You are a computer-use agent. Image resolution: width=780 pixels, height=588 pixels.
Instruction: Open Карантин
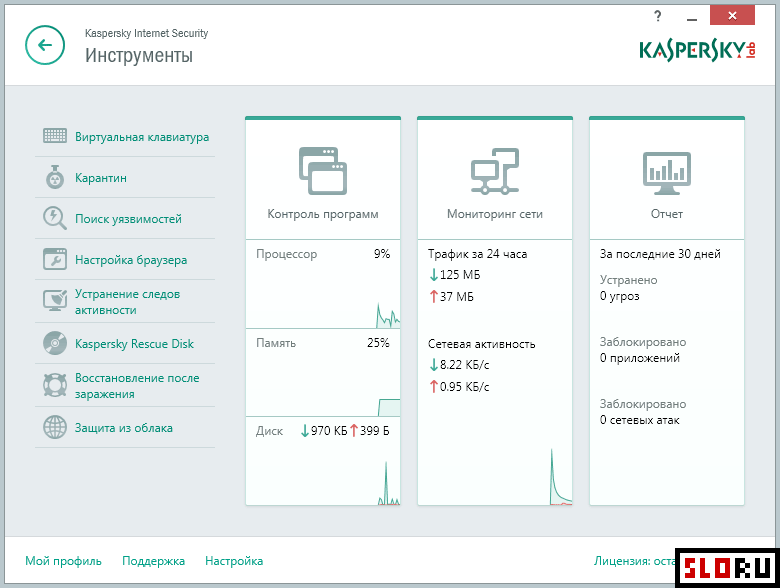point(100,178)
